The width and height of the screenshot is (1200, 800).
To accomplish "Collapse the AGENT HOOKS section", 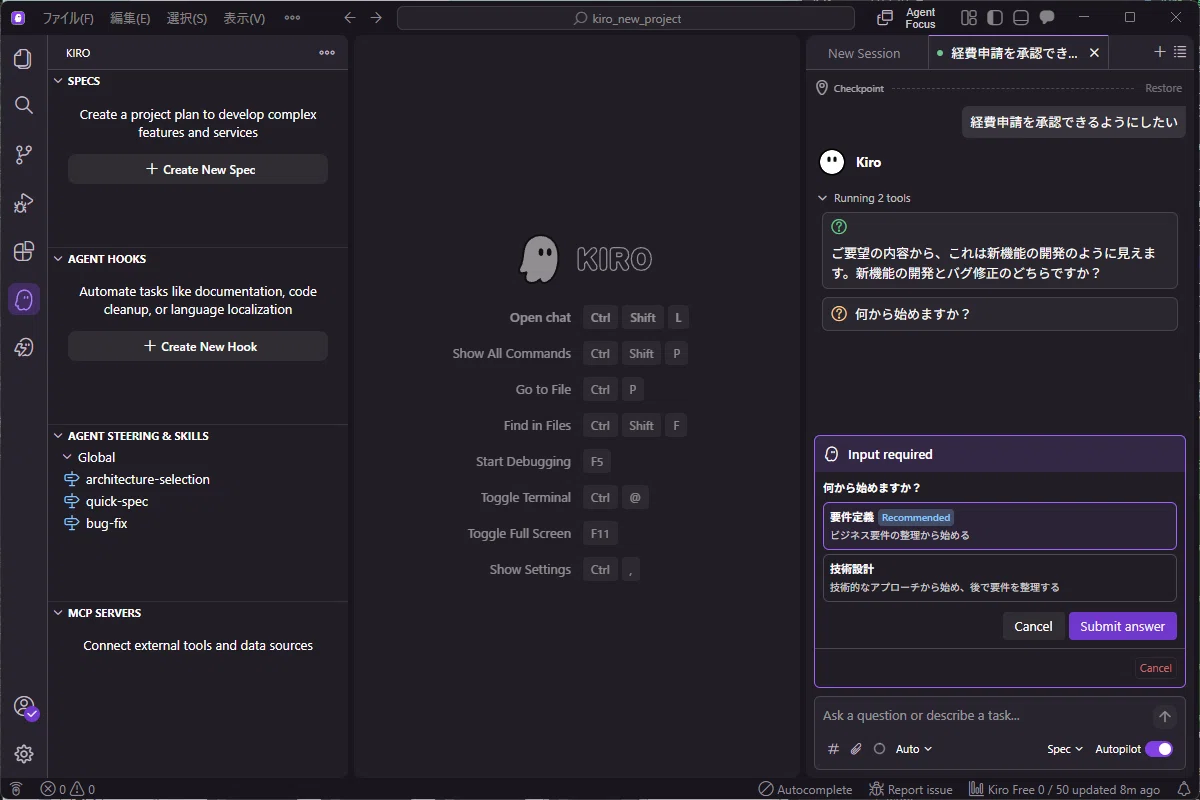I will [x=58, y=259].
